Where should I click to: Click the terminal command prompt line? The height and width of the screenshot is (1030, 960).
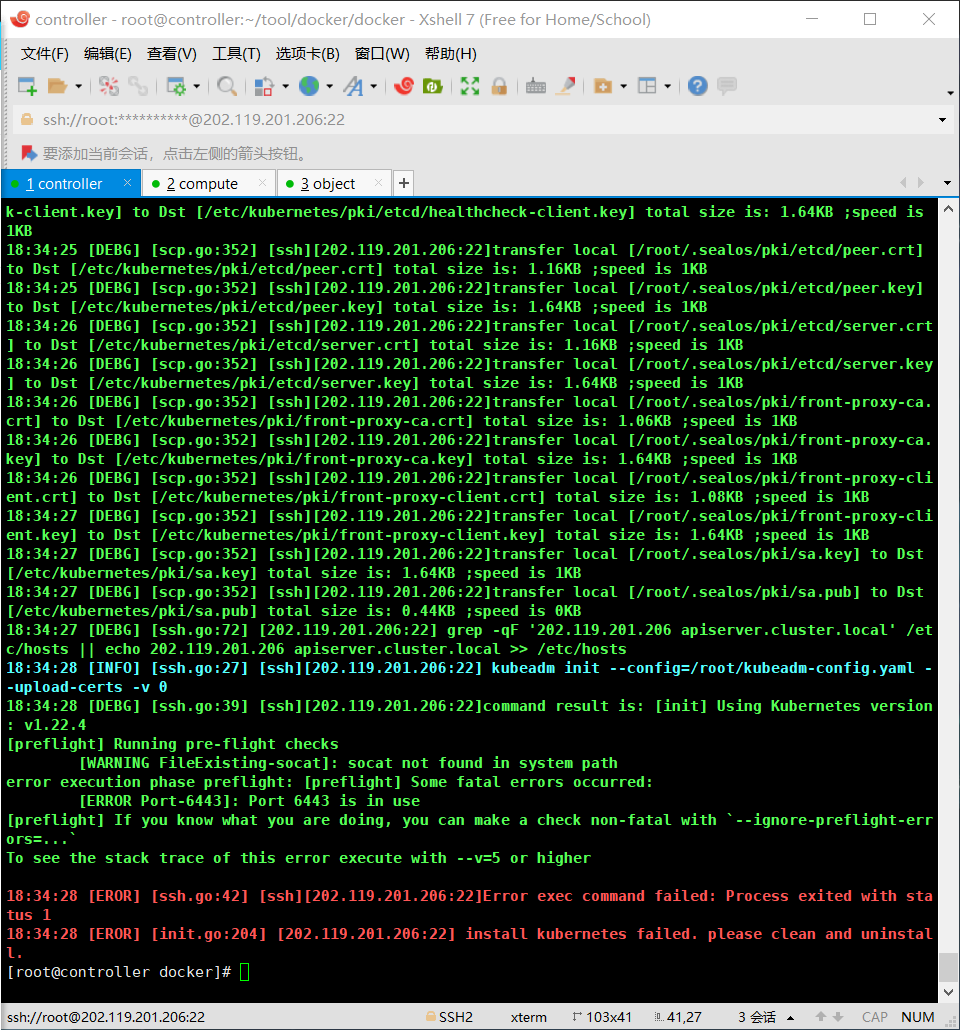point(128,972)
